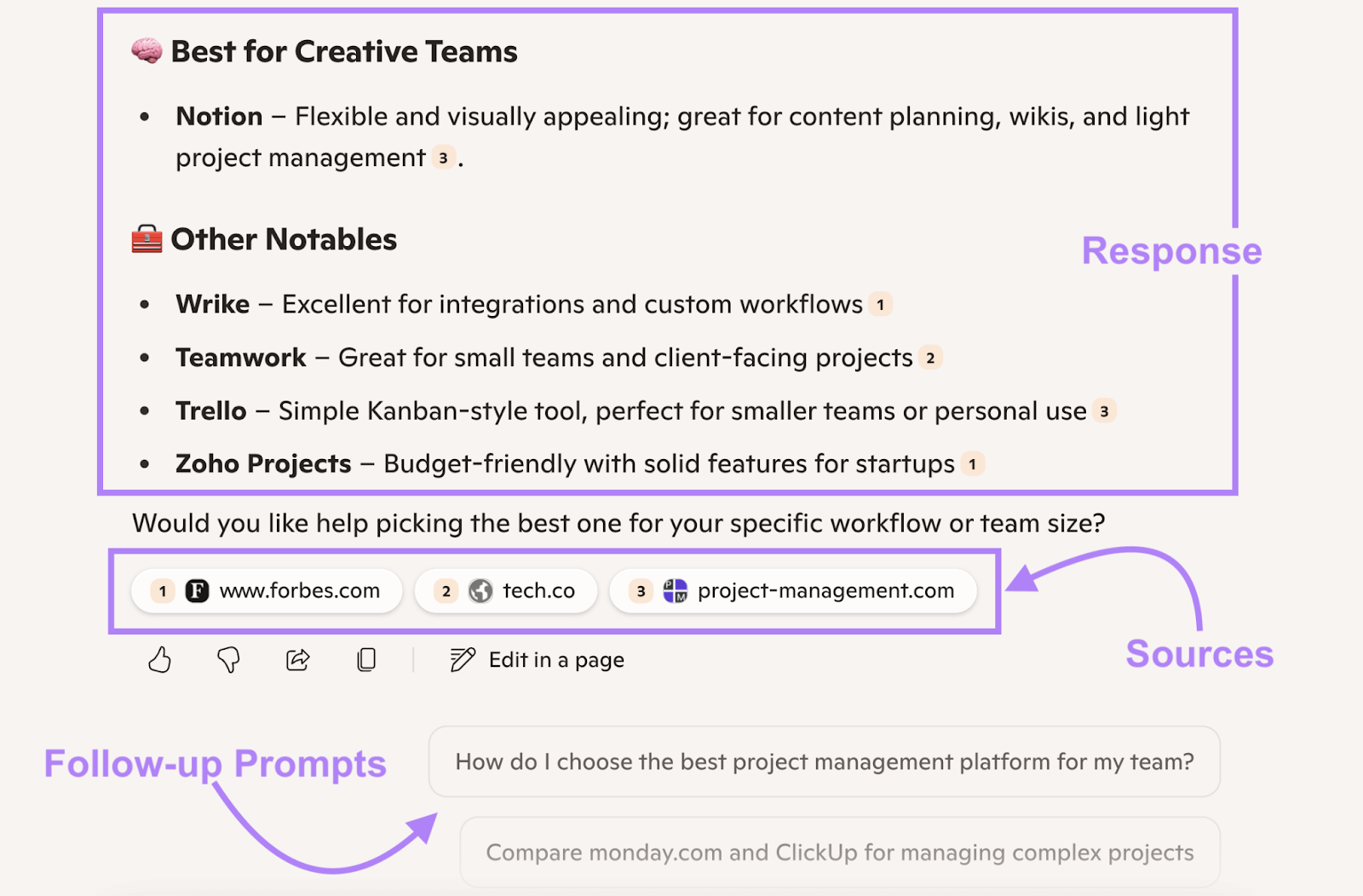This screenshot has width=1363, height=896.
Task: Click Edit in a page
Action: [x=555, y=659]
